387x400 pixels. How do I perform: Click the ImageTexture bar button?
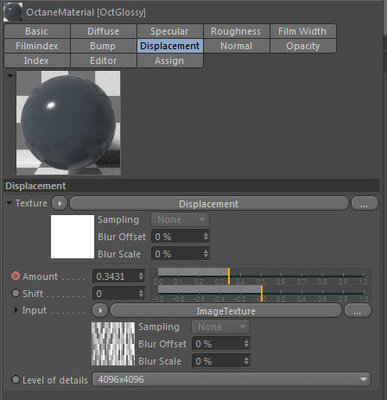click(226, 311)
